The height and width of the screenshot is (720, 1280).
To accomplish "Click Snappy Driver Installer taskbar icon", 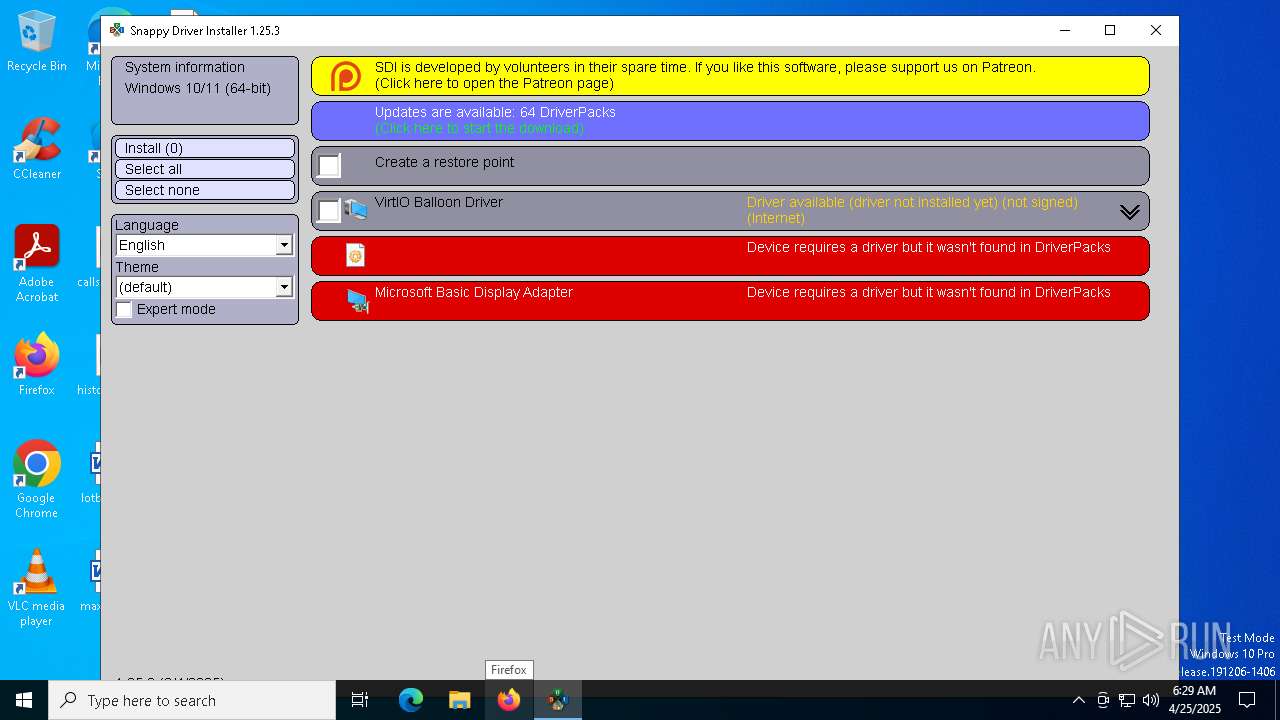I will [558, 700].
